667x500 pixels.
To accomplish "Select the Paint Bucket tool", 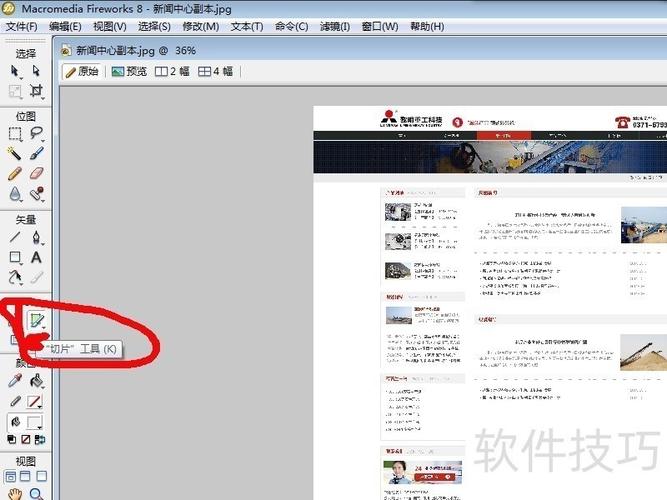I will pos(37,381).
